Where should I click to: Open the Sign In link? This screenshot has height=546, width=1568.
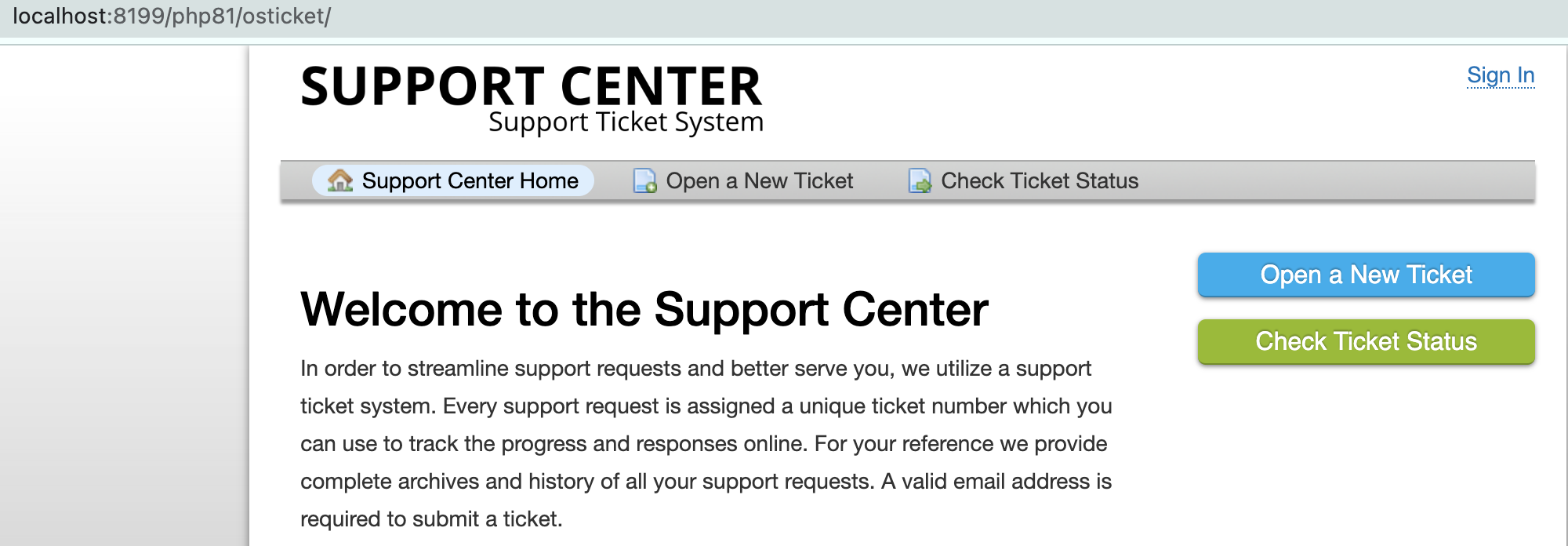click(x=1500, y=75)
